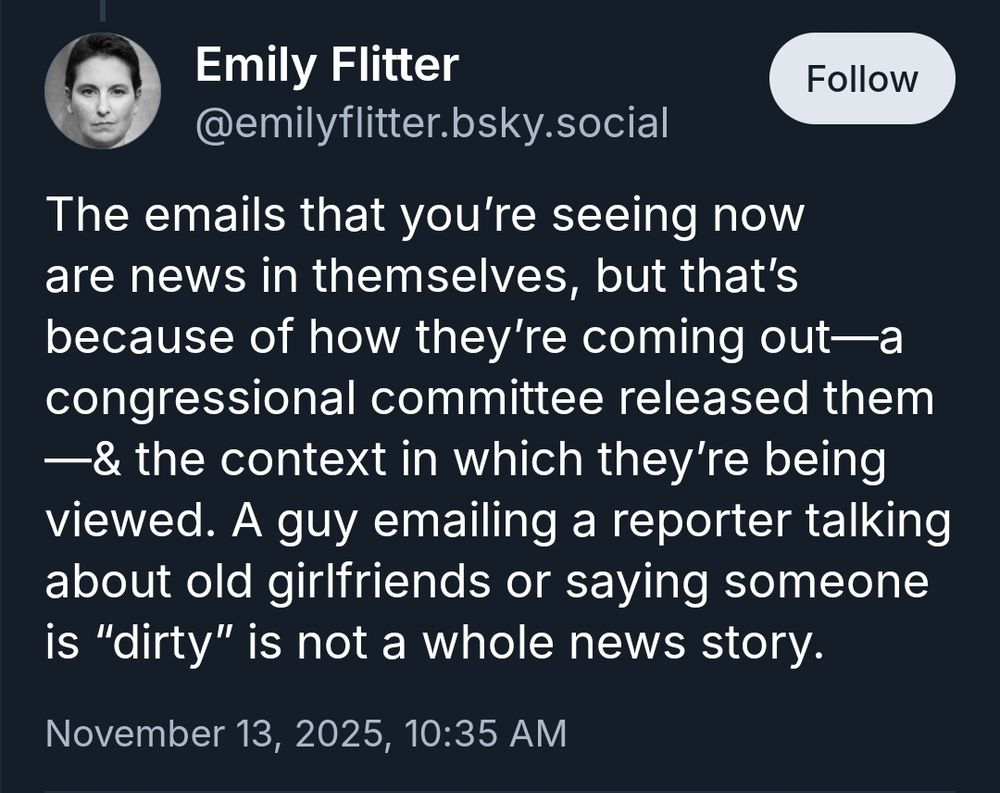
Task: Click the line 'congressional committee released them'
Action: point(490,400)
